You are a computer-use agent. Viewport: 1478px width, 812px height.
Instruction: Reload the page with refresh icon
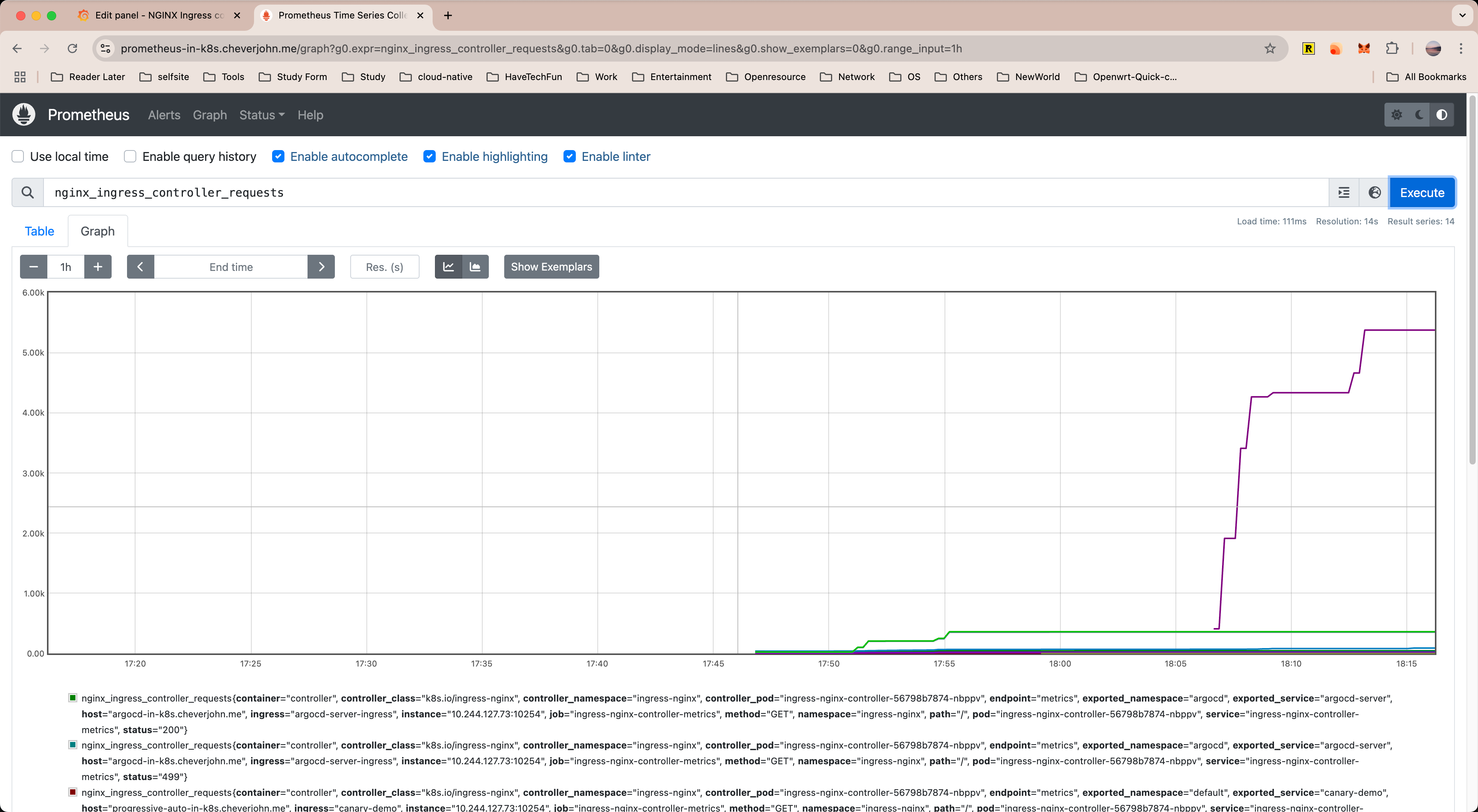click(72, 49)
